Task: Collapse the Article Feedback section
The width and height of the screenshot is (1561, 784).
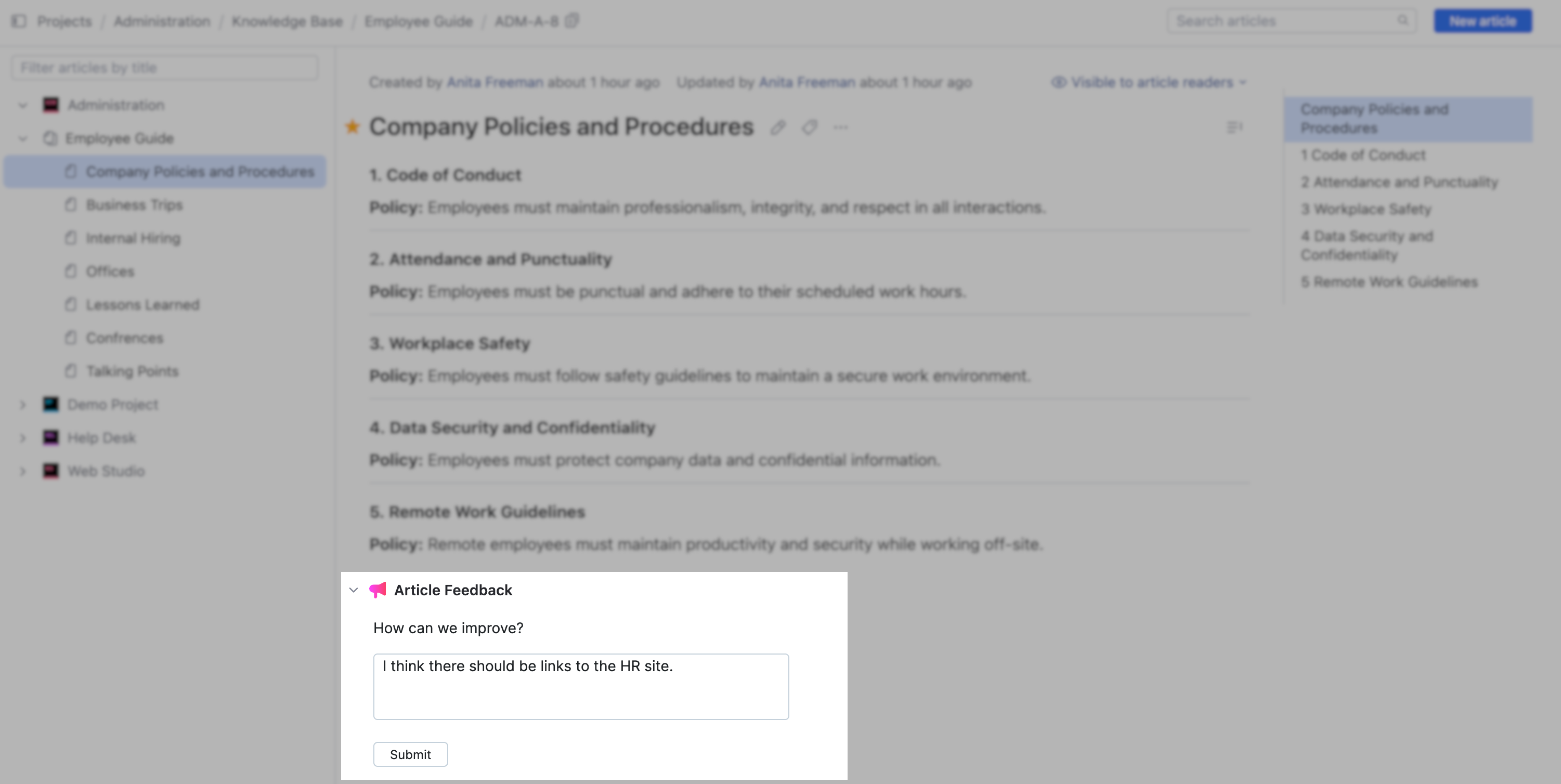Action: coord(353,590)
